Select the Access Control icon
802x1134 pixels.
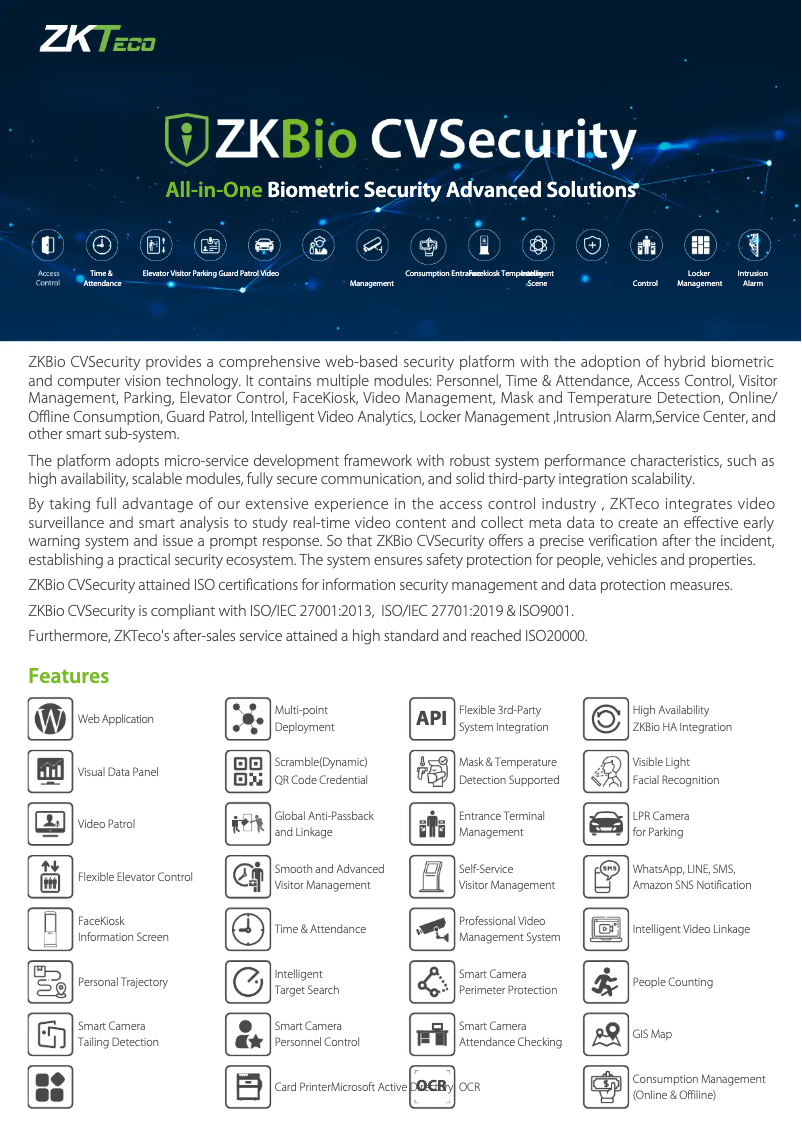click(48, 244)
